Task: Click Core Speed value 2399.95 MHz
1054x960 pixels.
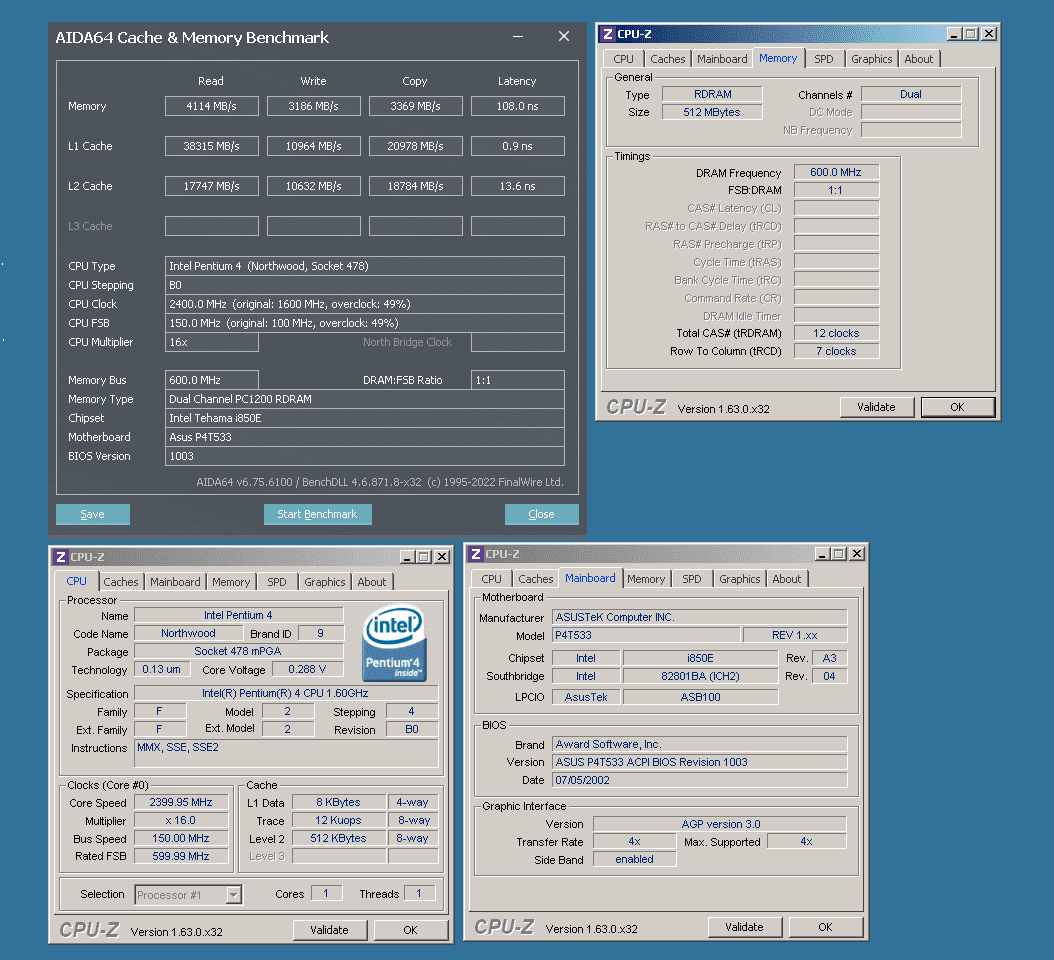Action: (x=181, y=803)
